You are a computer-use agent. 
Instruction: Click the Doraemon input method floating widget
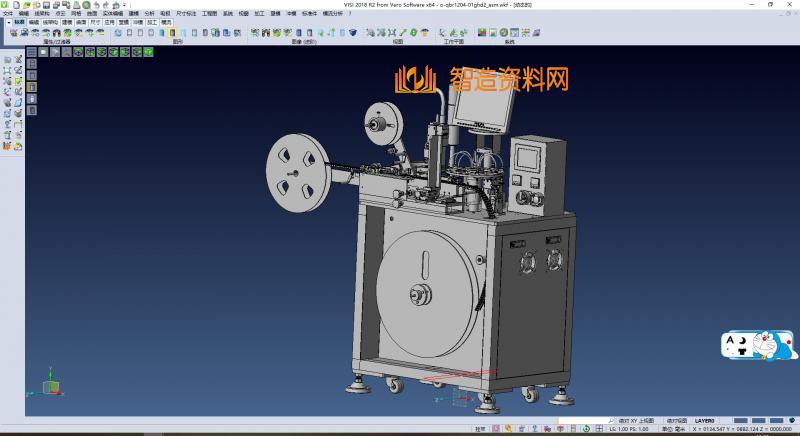(x=759, y=346)
